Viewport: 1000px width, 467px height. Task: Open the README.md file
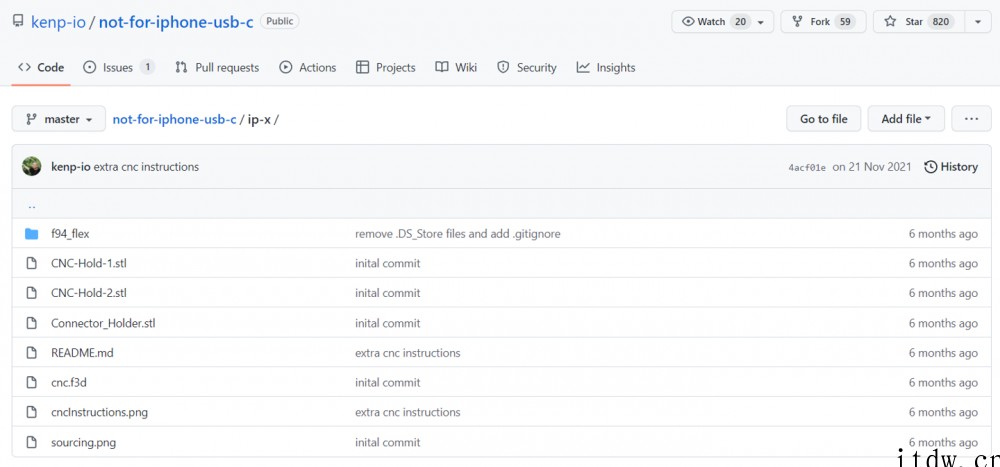pyautogui.click(x=82, y=353)
